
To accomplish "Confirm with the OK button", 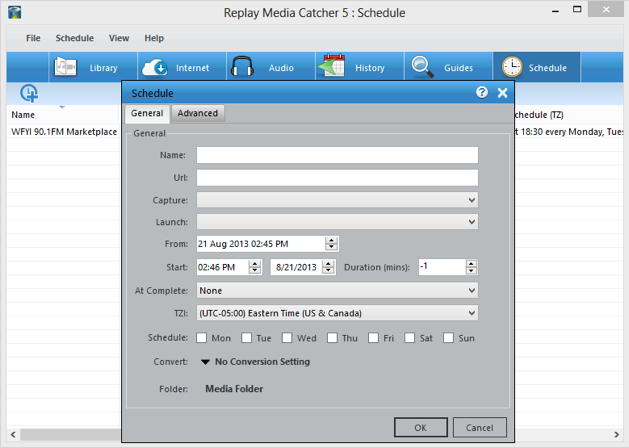I will point(421,428).
